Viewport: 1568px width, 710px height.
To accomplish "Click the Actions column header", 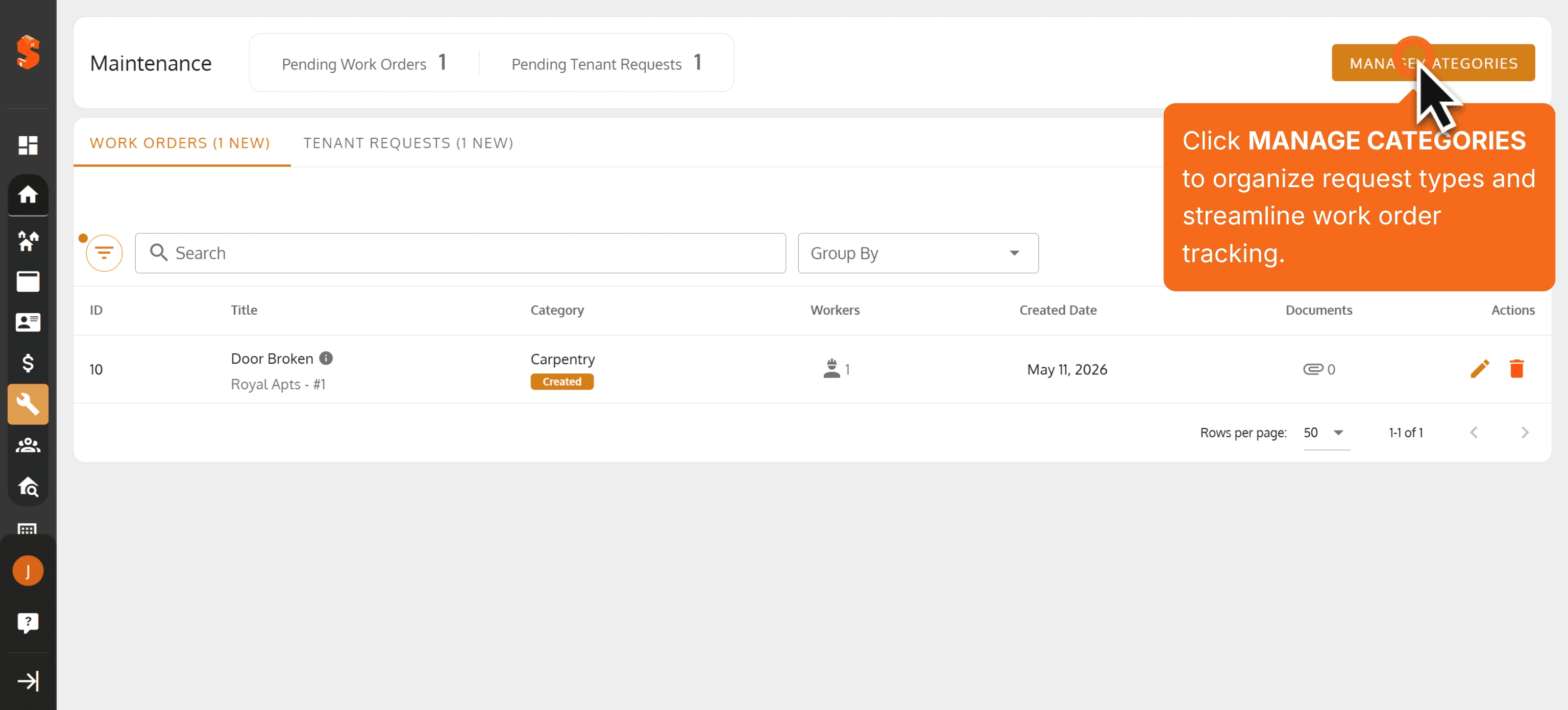I will click(1512, 310).
